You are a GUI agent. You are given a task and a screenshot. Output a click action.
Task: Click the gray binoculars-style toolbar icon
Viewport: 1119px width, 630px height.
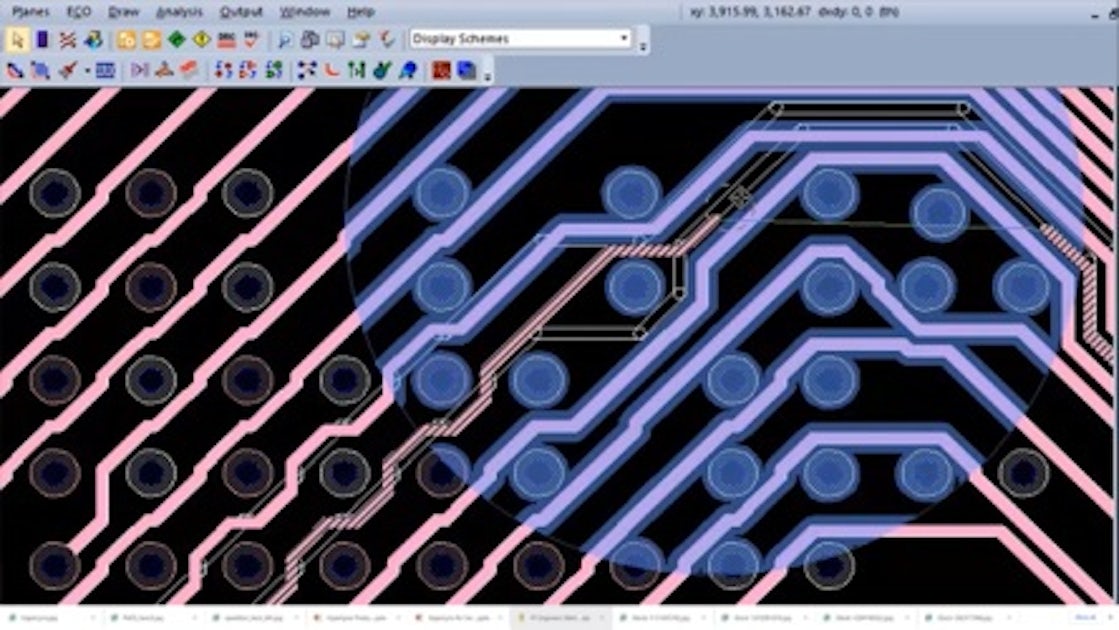(x=310, y=39)
